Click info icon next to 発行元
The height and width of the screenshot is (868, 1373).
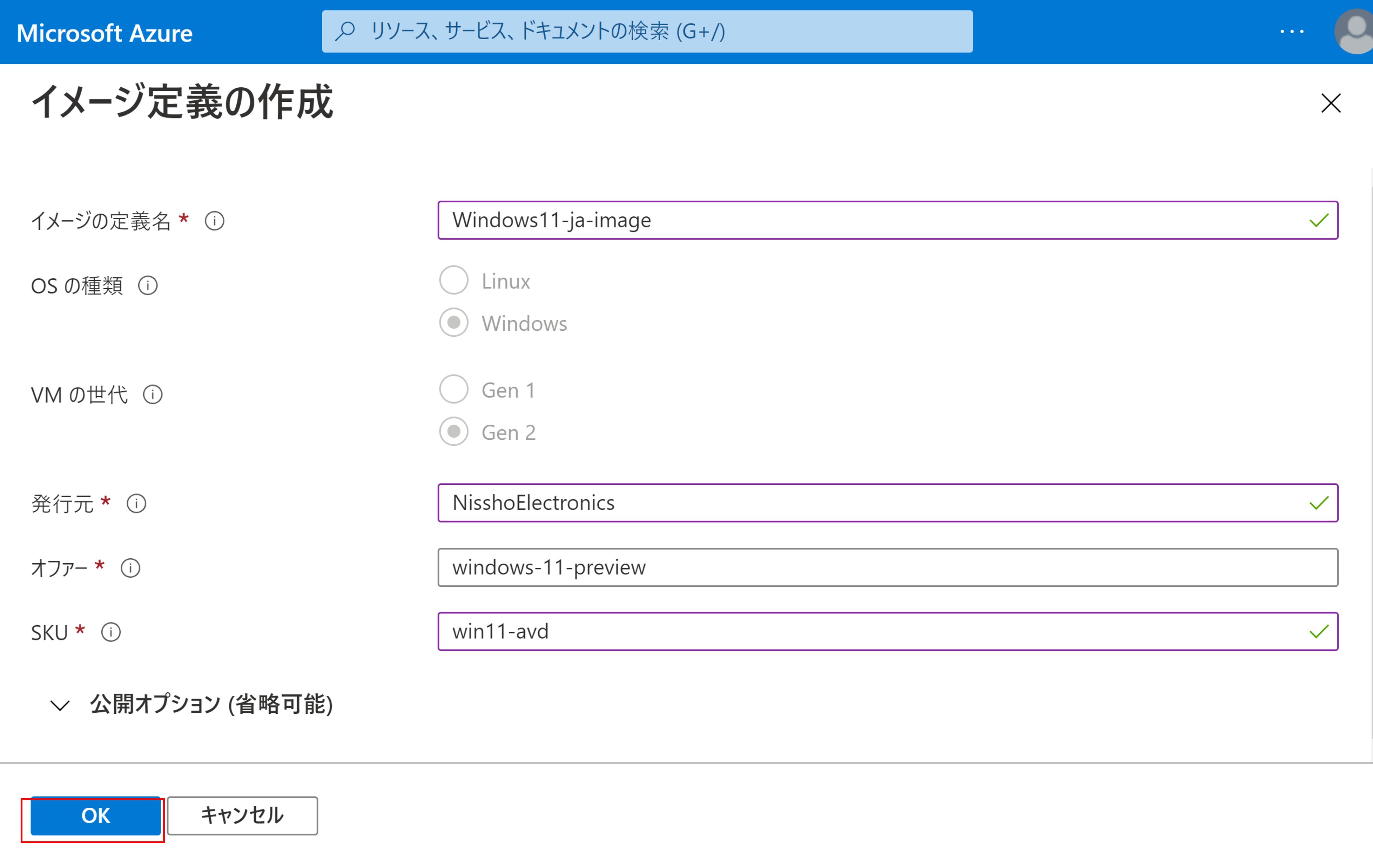[136, 504]
